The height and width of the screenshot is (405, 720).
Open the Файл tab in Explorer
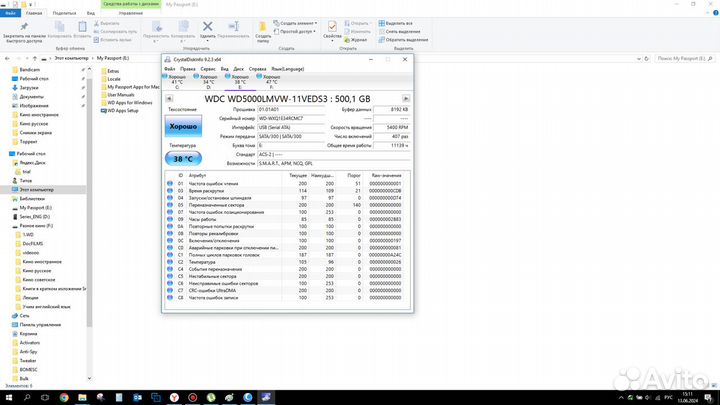[10, 13]
